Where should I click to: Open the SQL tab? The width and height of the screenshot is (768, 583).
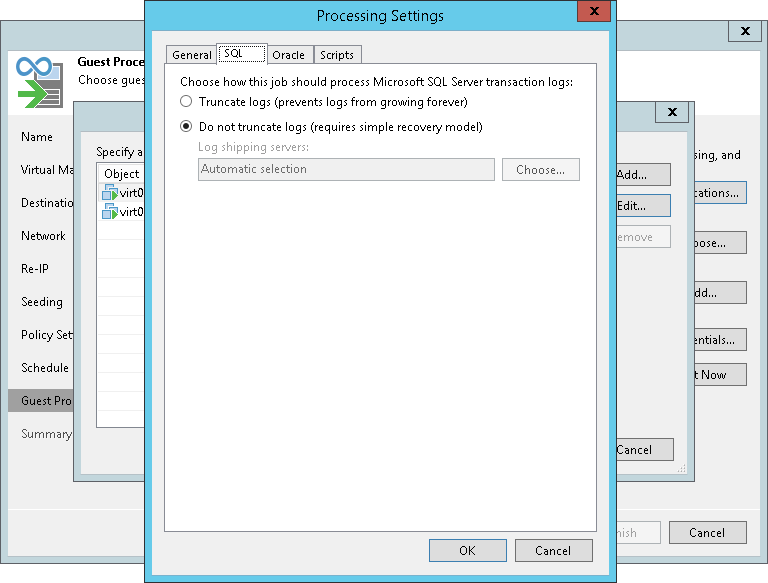(242, 53)
